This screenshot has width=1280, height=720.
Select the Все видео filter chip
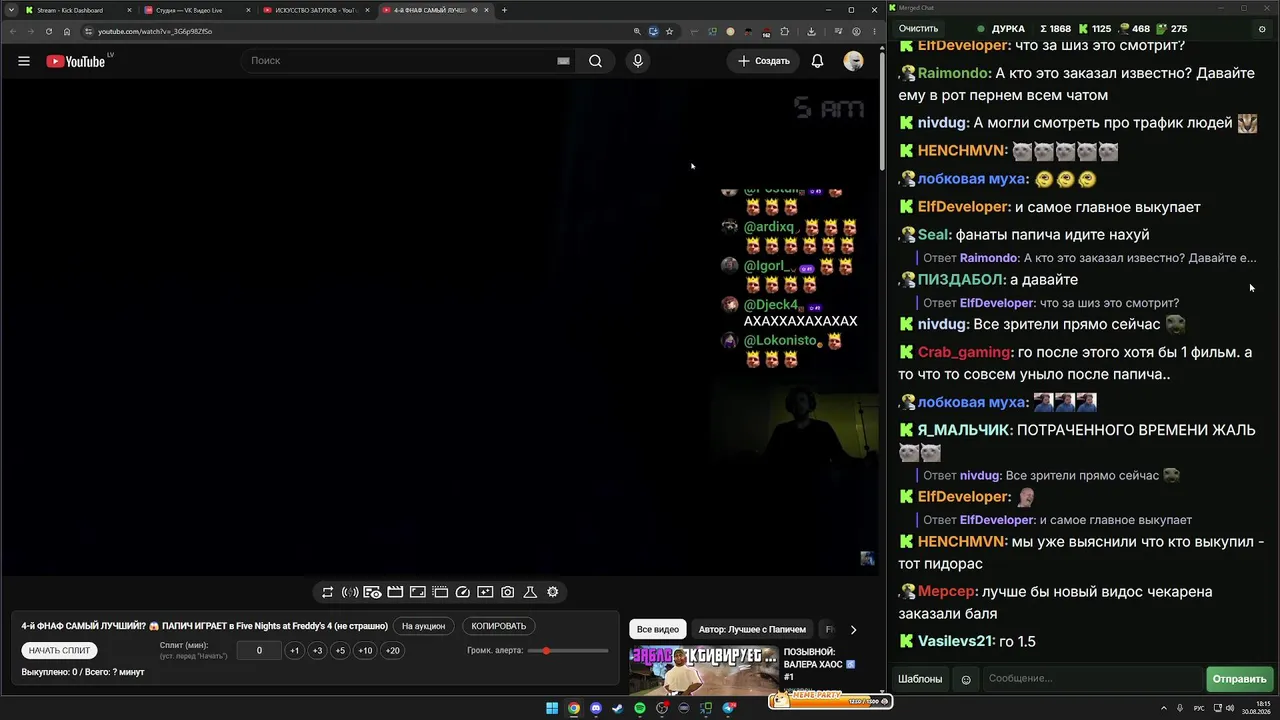pos(658,629)
